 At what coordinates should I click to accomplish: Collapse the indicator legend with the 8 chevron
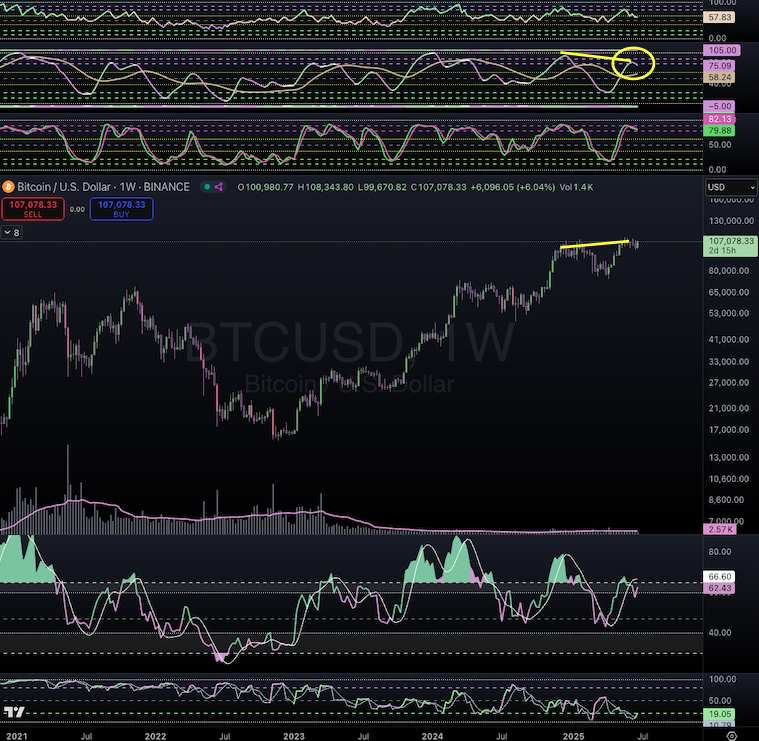click(12, 233)
